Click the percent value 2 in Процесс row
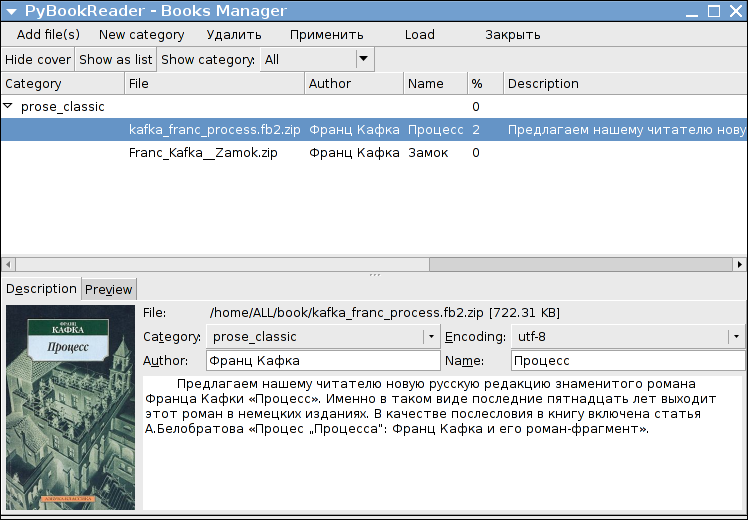The image size is (748, 520). (x=476, y=130)
